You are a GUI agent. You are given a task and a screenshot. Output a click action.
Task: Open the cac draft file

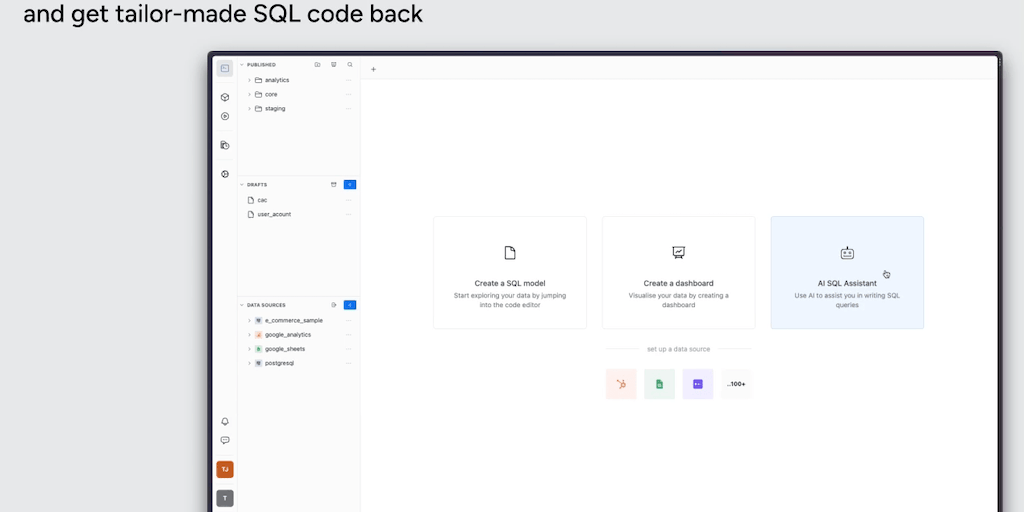(262, 200)
